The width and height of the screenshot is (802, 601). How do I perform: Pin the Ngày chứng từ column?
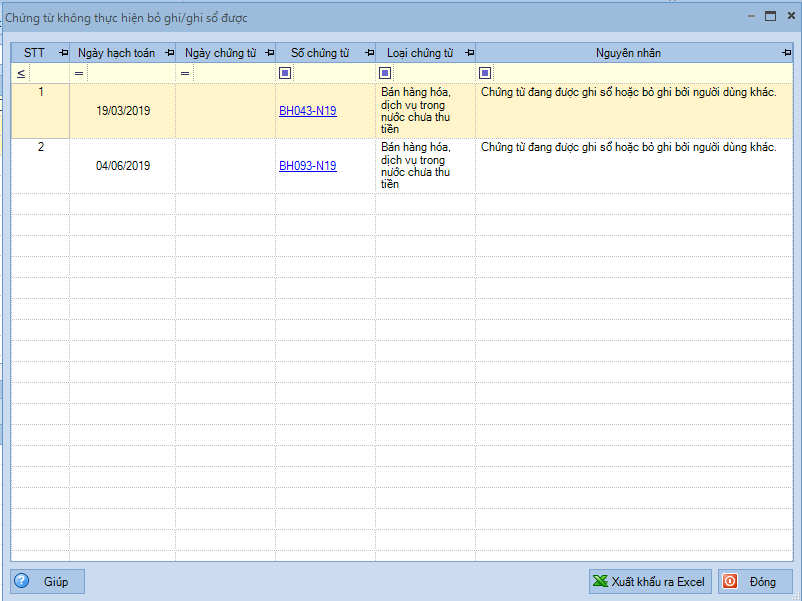click(x=269, y=53)
